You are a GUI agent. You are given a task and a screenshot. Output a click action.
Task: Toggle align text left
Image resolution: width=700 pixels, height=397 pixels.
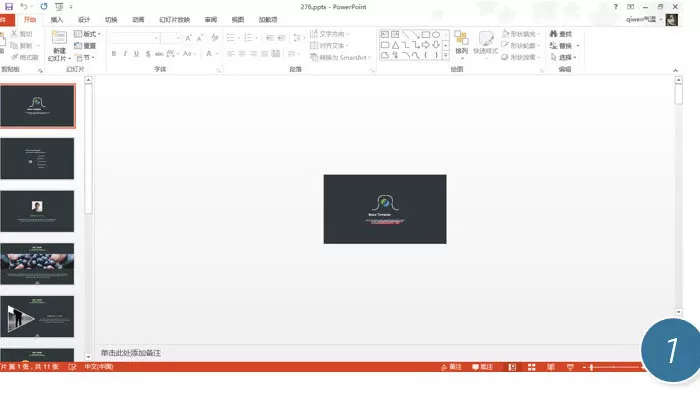(231, 54)
